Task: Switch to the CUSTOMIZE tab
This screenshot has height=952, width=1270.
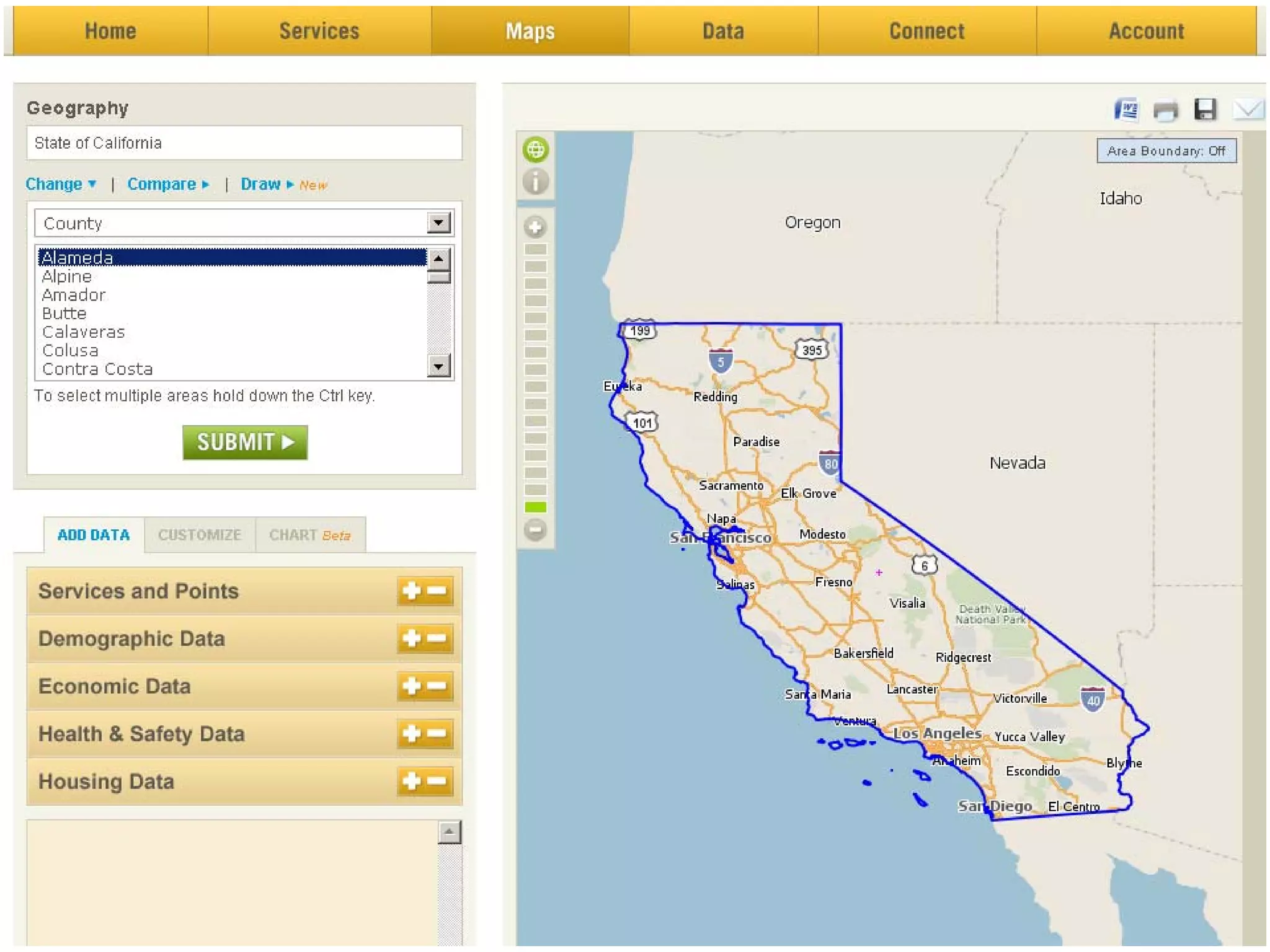Action: pos(199,535)
